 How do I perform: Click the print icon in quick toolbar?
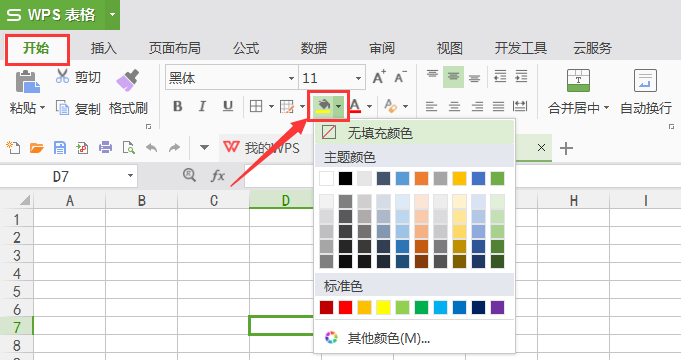pyautogui.click(x=106, y=148)
